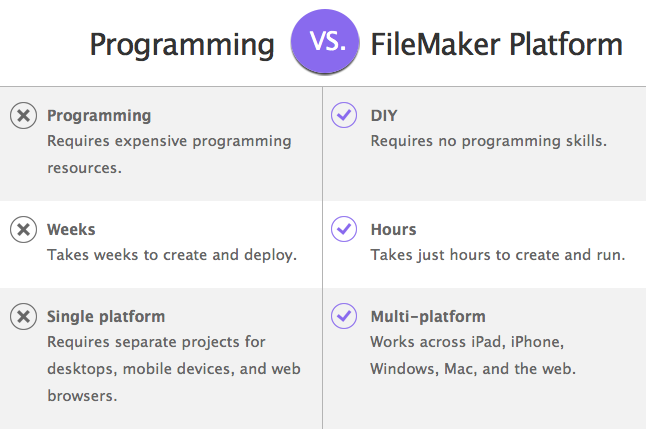Click the bold Programming row title
Viewport: 646px width, 429px height.
pos(99,116)
